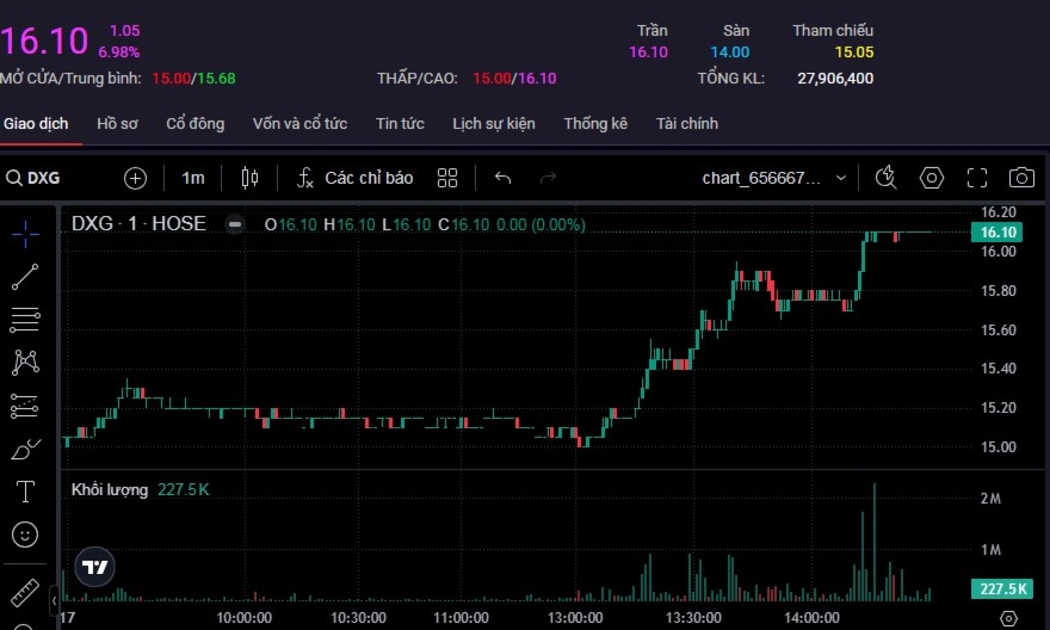Viewport: 1050px width, 630px height.
Task: Select the crosshair cursor tool
Action: [25, 234]
